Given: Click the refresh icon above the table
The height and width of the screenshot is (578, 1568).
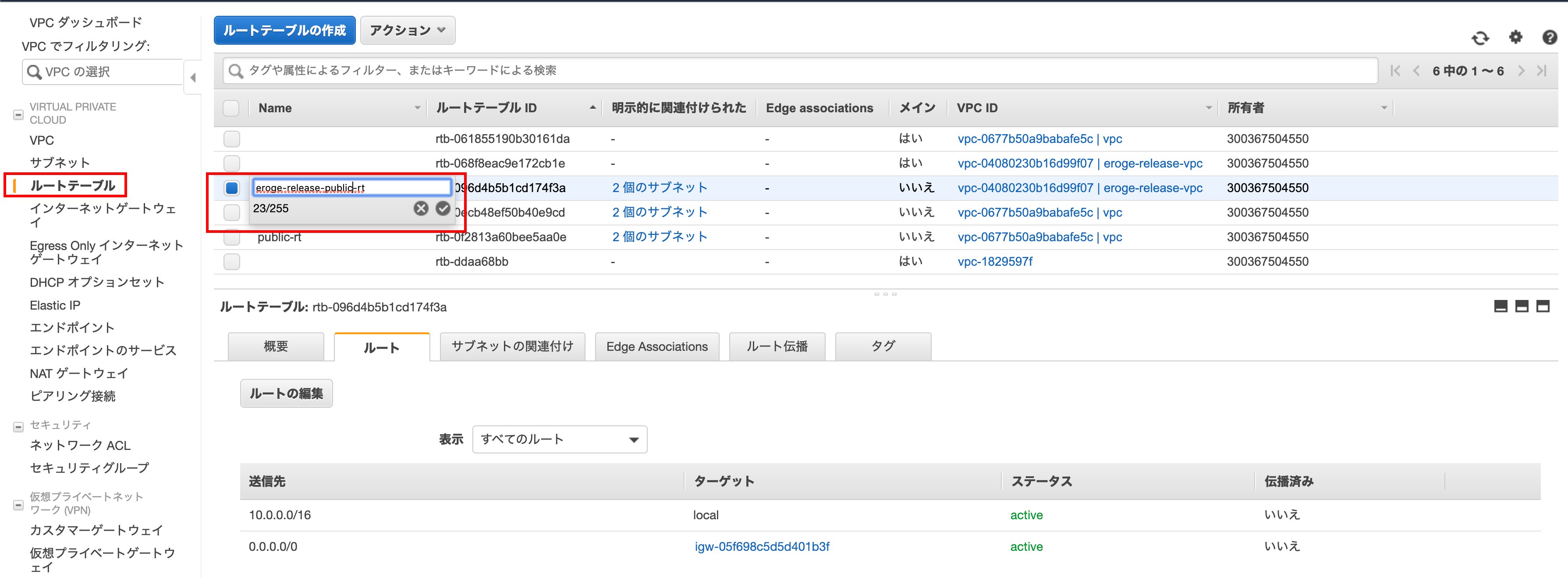Looking at the screenshot, I should coord(1480,38).
